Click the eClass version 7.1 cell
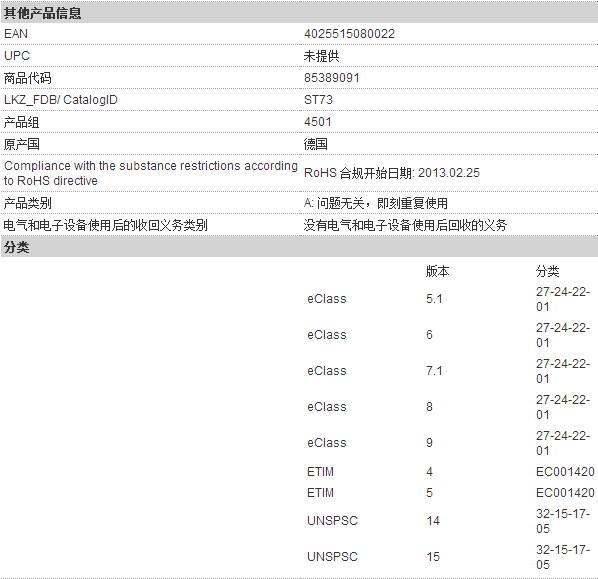 [x=434, y=371]
